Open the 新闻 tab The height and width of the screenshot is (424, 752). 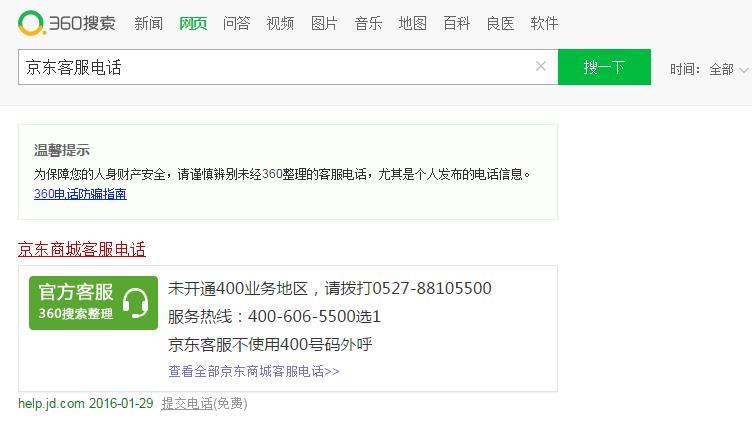coord(148,23)
